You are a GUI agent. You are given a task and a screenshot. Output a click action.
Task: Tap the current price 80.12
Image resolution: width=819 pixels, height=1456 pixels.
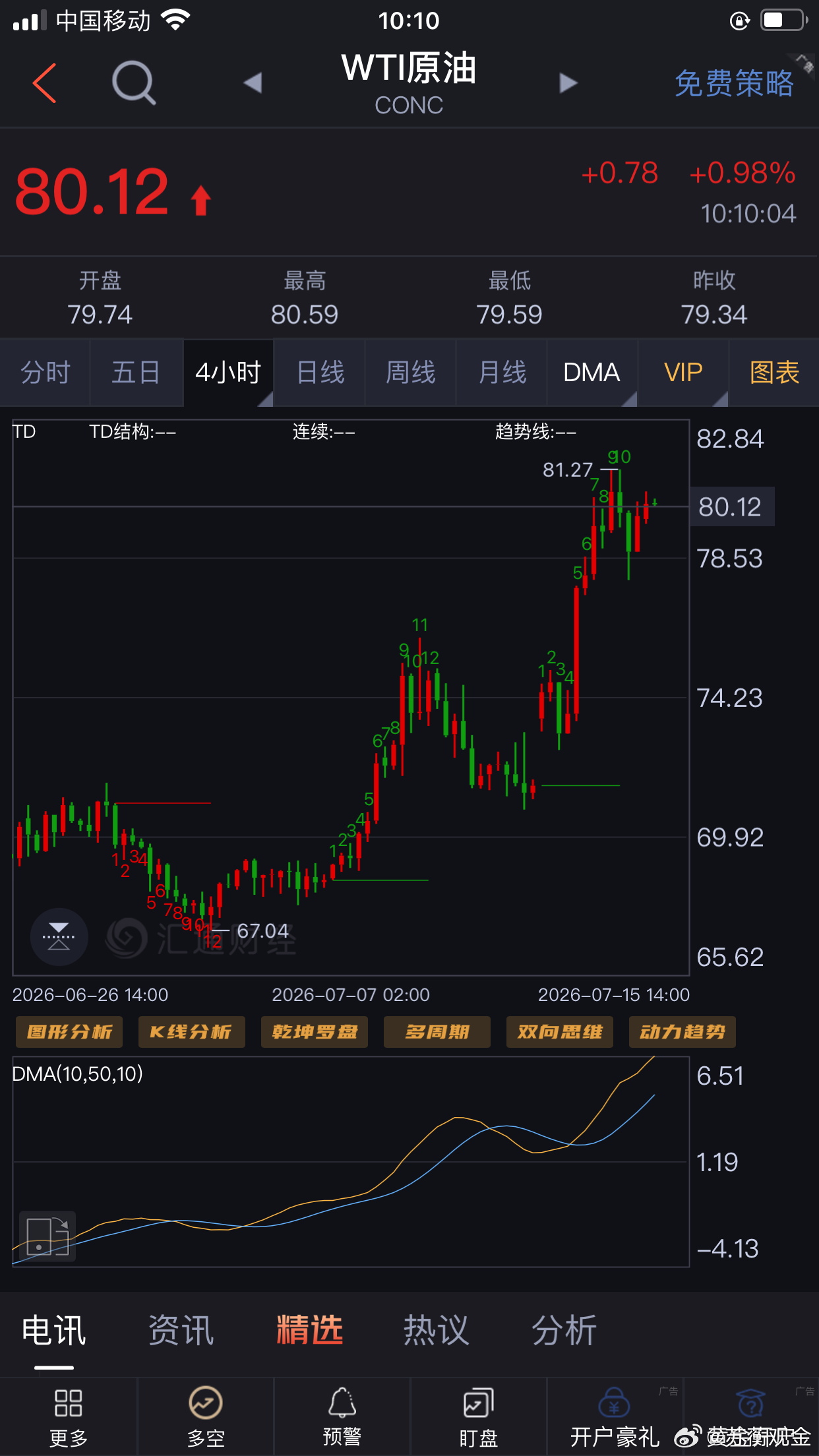[92, 192]
